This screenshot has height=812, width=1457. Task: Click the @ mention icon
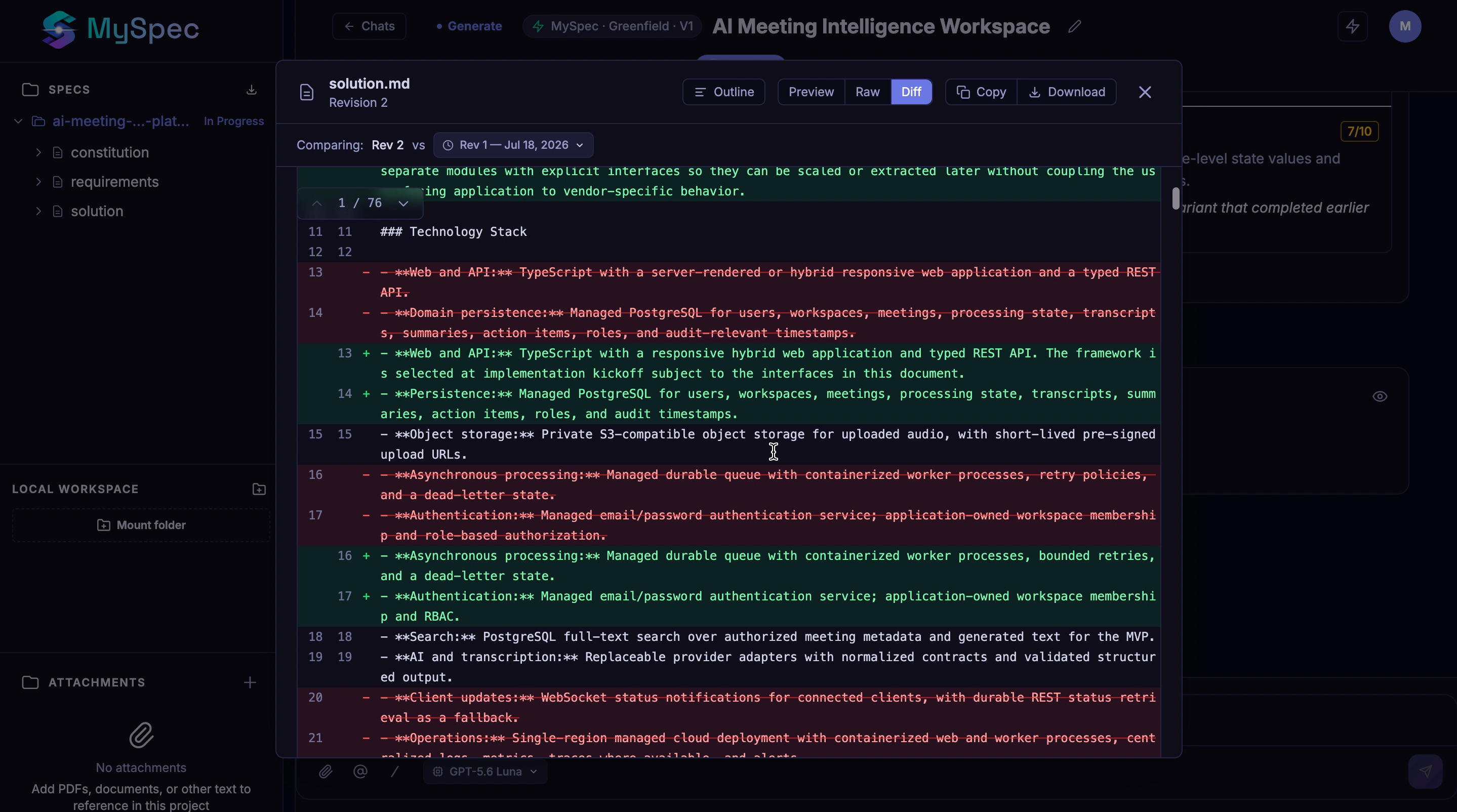click(360, 772)
